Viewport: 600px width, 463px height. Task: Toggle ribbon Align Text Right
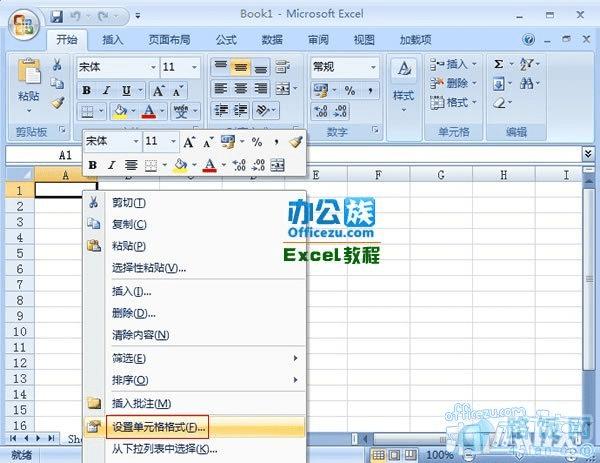click(x=261, y=89)
